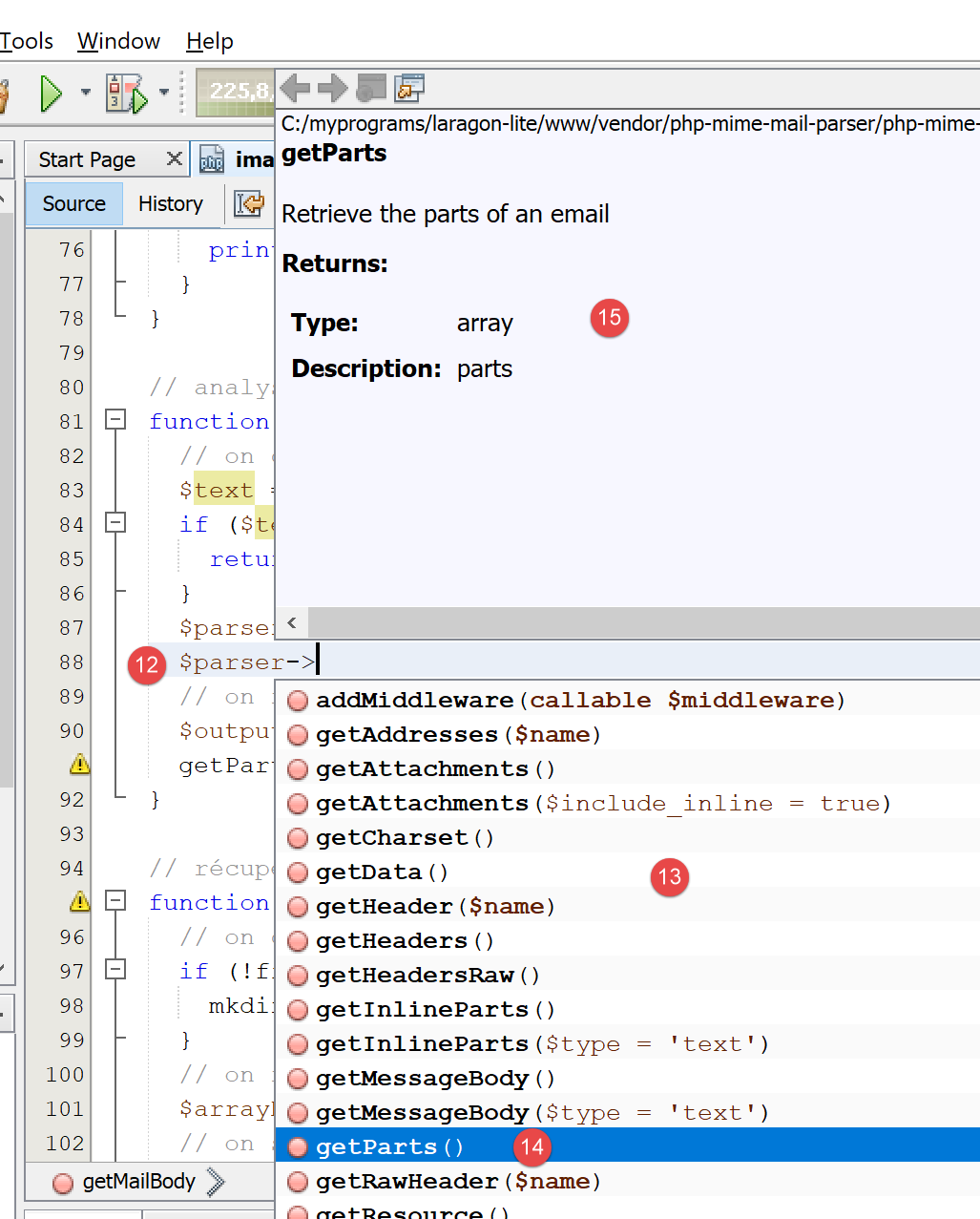Viewport: 980px width, 1219px height.
Task: Open documentation in external web browser
Action: tap(370, 88)
